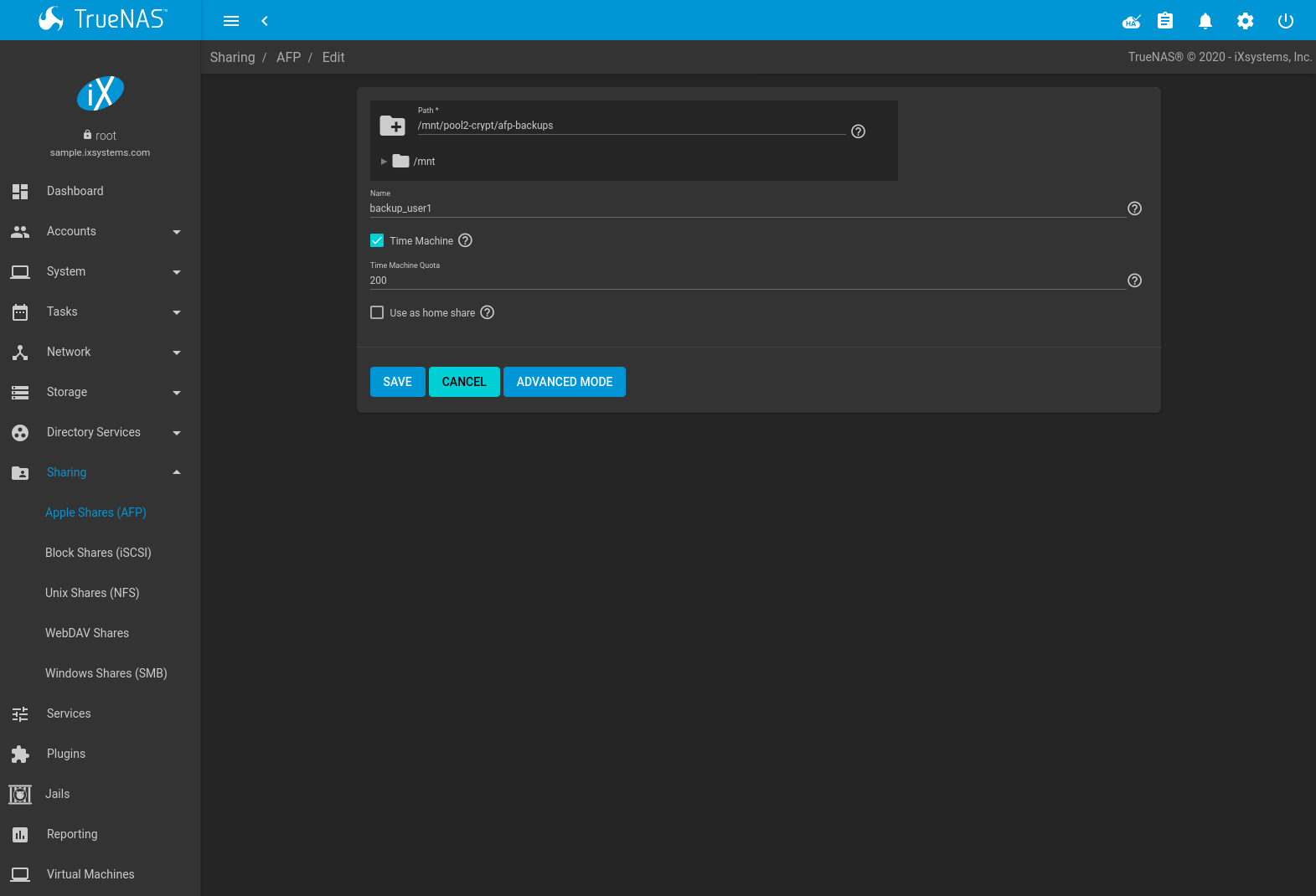Show help for Time Machine Quota

[x=1135, y=281]
